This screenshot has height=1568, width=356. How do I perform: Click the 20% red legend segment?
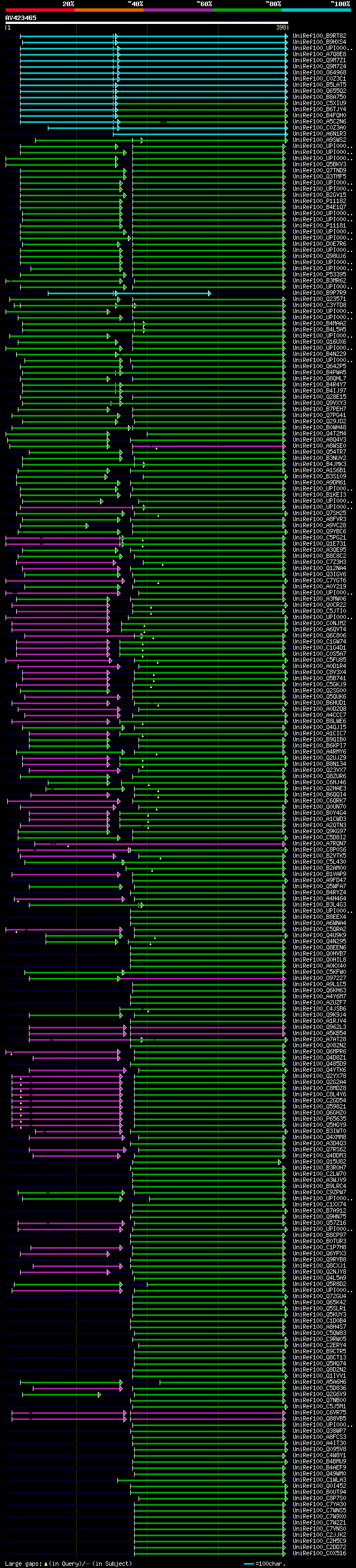tap(40, 10)
